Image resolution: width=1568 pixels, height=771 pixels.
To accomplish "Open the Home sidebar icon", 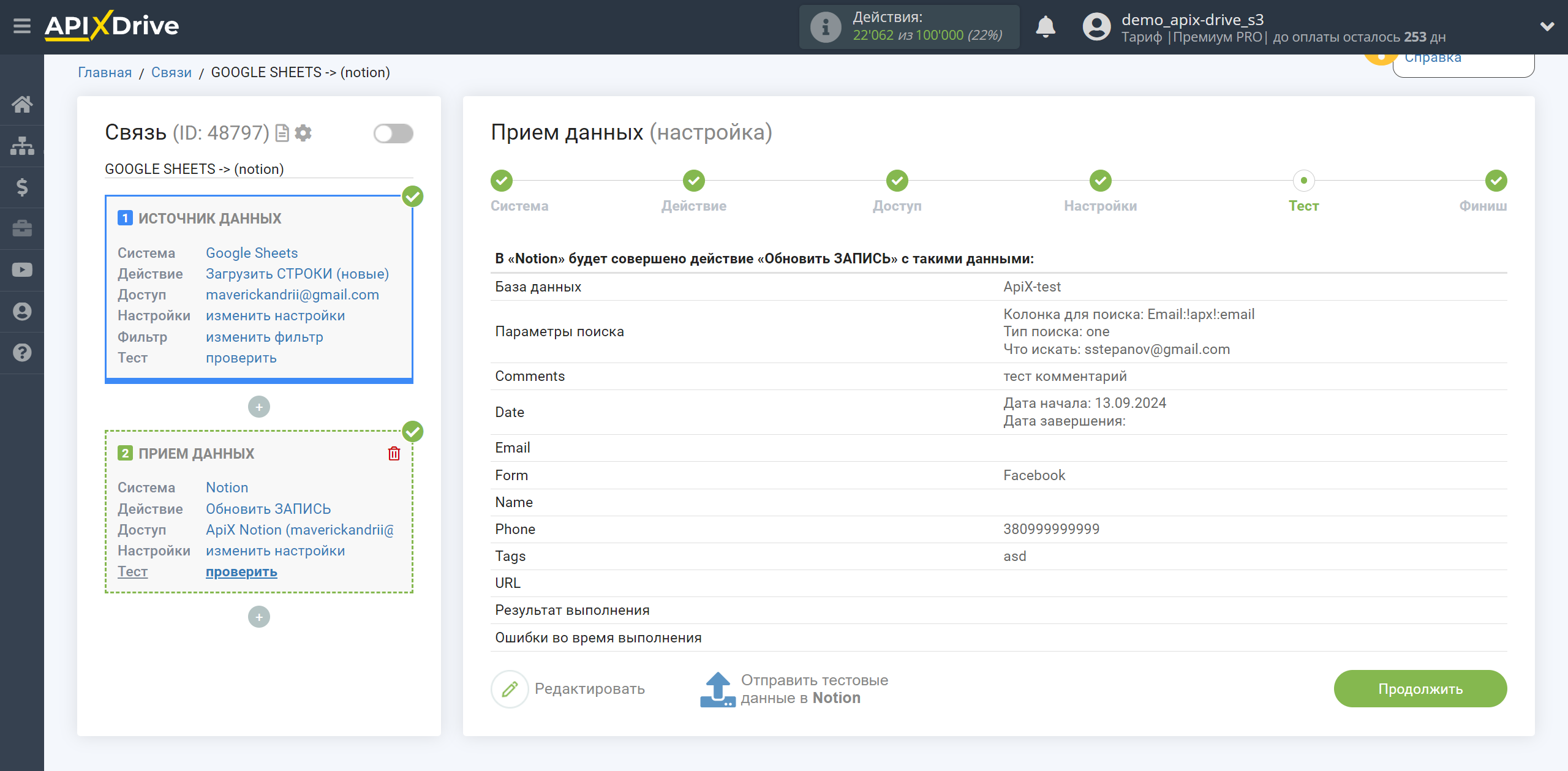I will click(x=22, y=104).
